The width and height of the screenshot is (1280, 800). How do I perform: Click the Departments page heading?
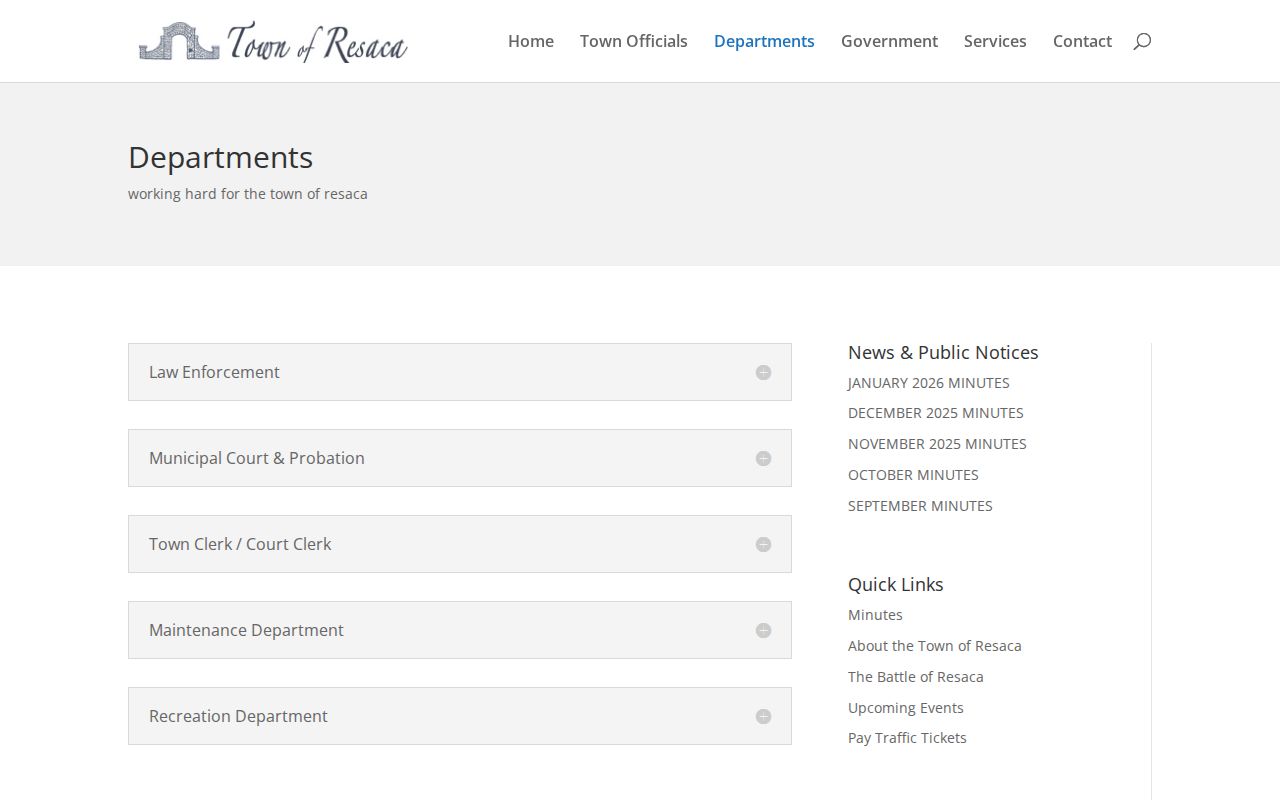click(220, 158)
